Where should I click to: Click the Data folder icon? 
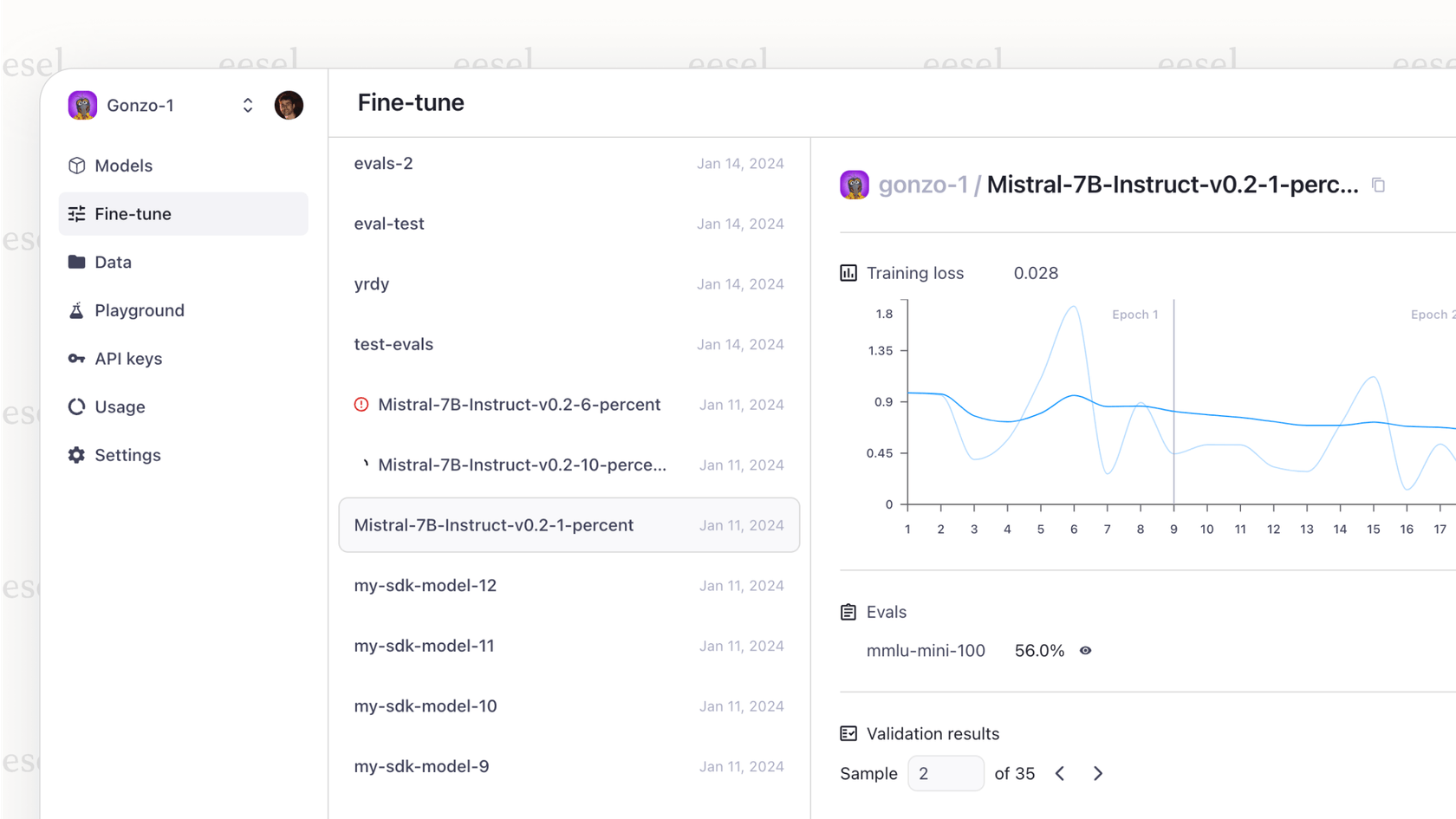[76, 262]
